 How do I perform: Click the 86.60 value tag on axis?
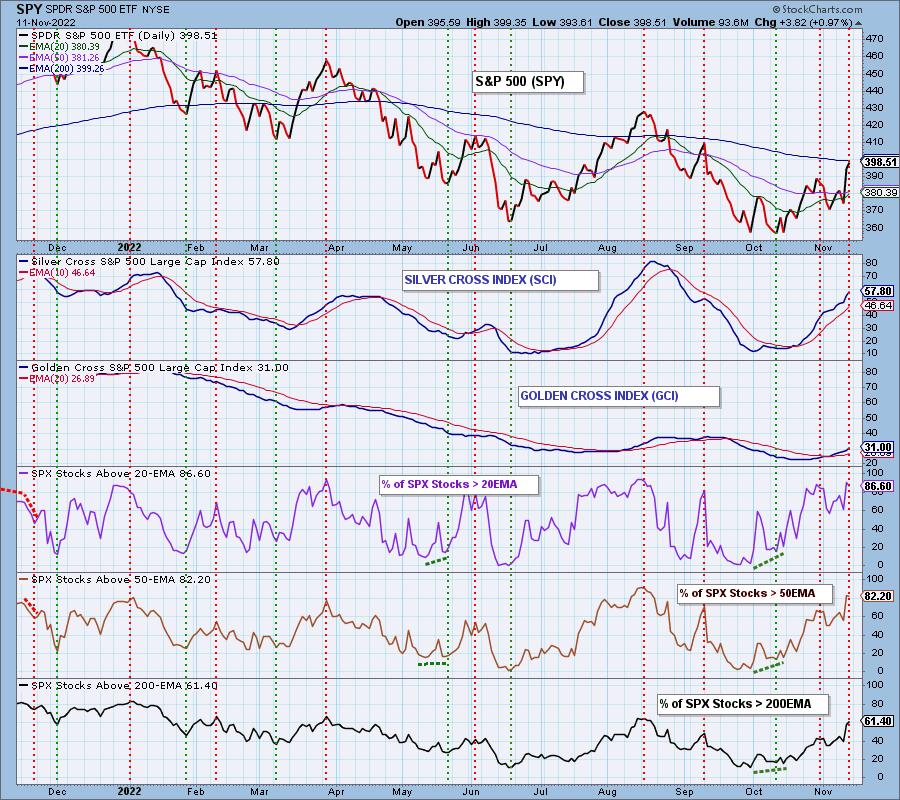pos(878,486)
